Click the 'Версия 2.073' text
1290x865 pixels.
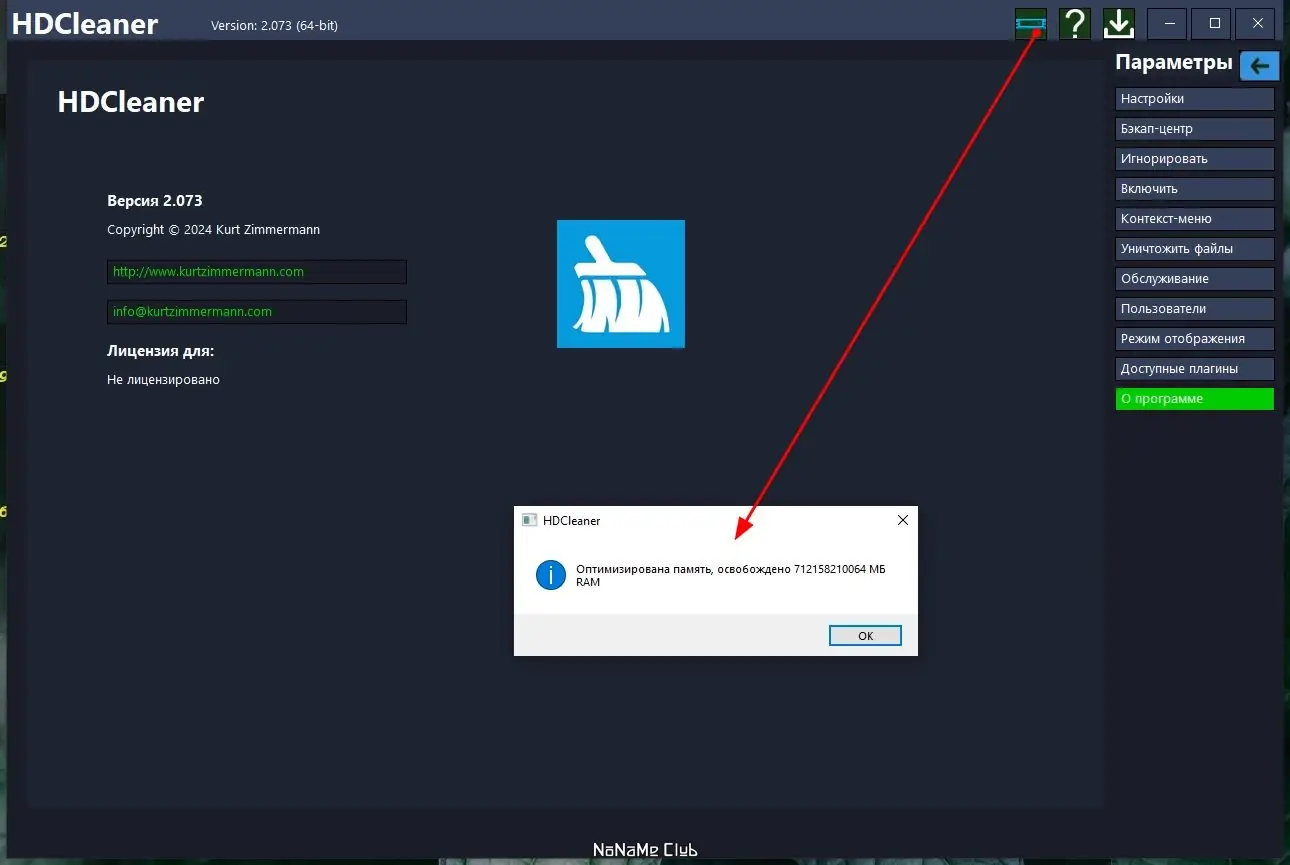point(155,201)
